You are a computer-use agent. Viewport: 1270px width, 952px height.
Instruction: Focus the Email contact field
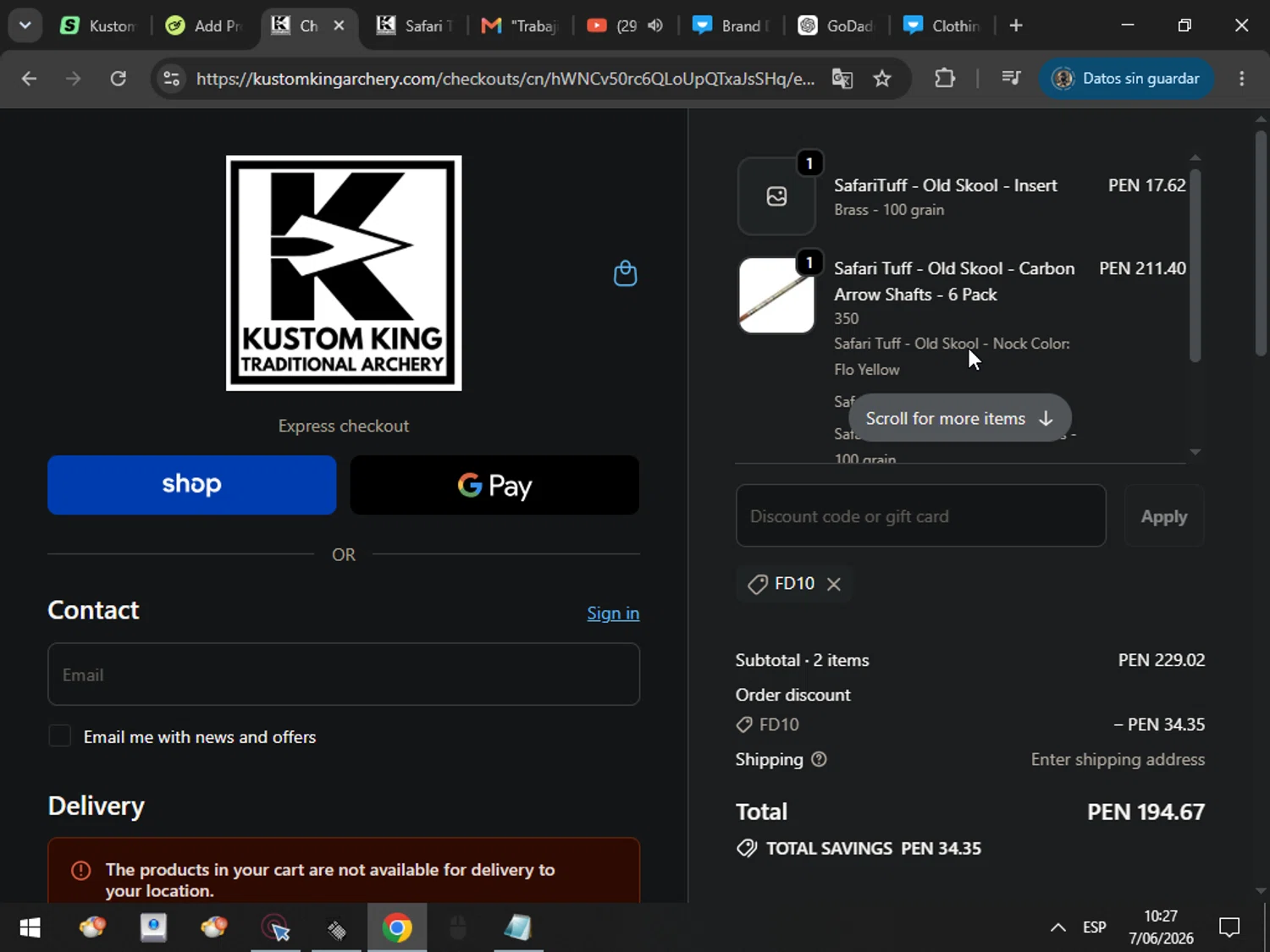click(x=344, y=674)
